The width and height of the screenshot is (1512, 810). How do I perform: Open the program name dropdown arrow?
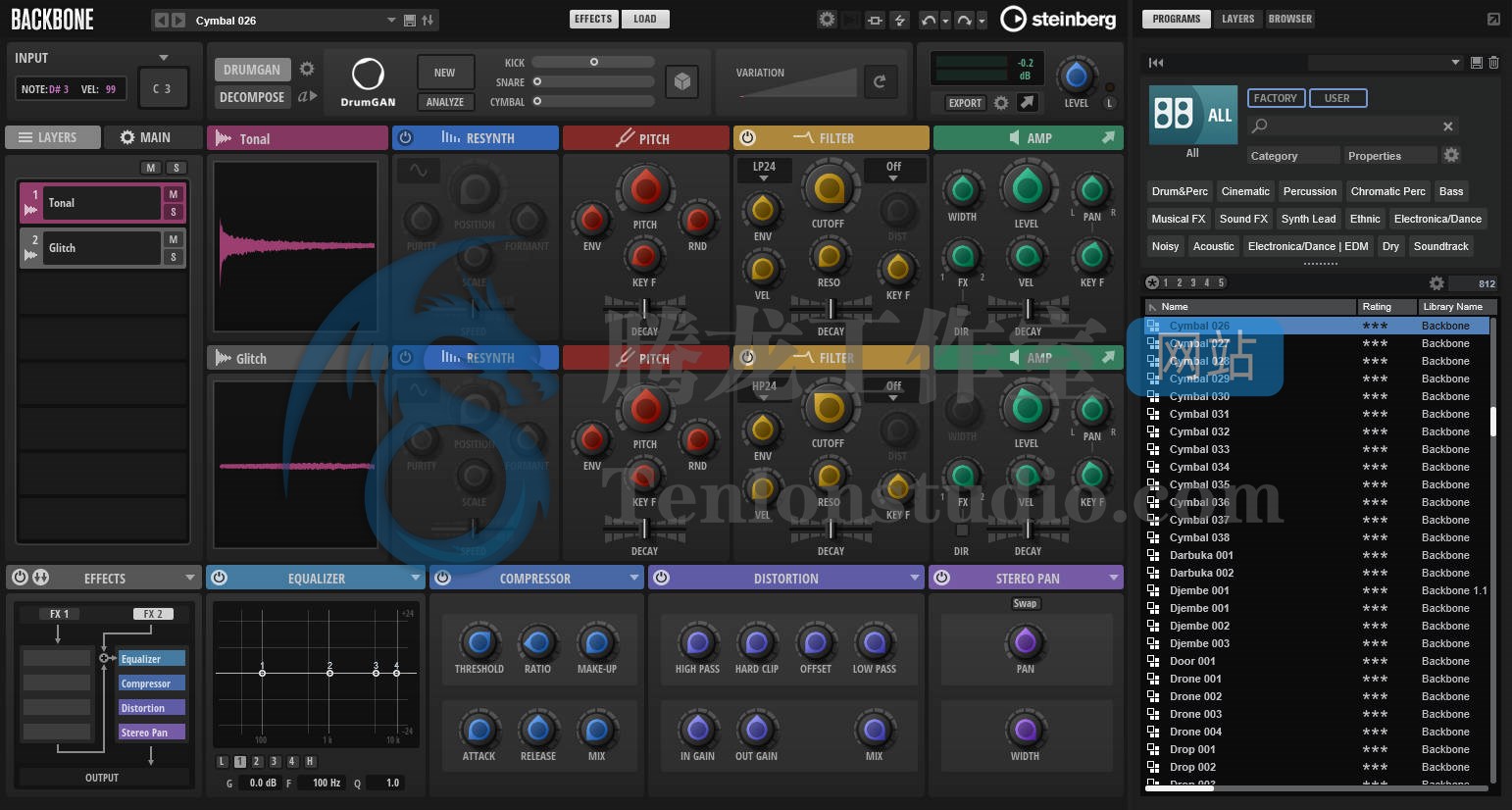click(391, 20)
